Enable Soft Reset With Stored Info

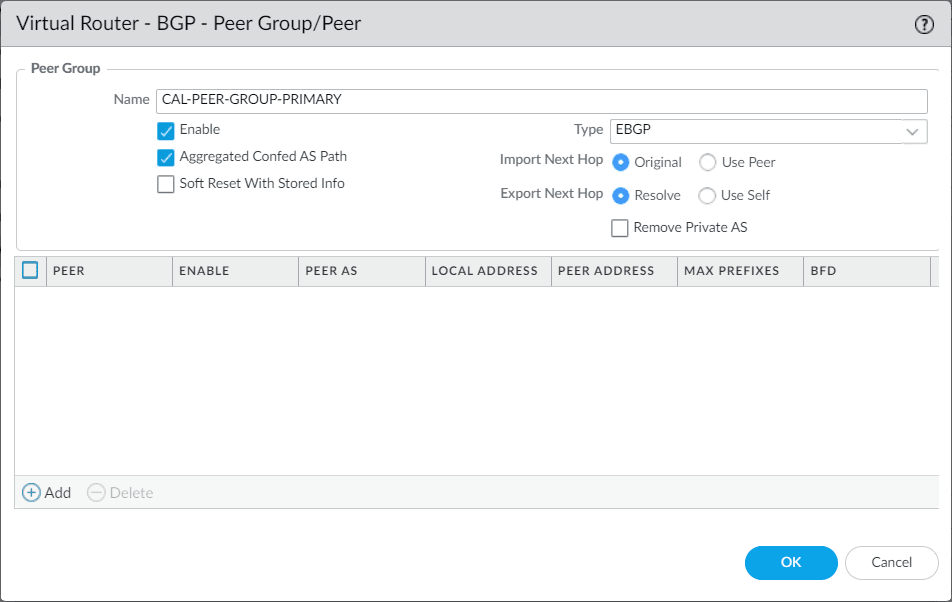[166, 183]
